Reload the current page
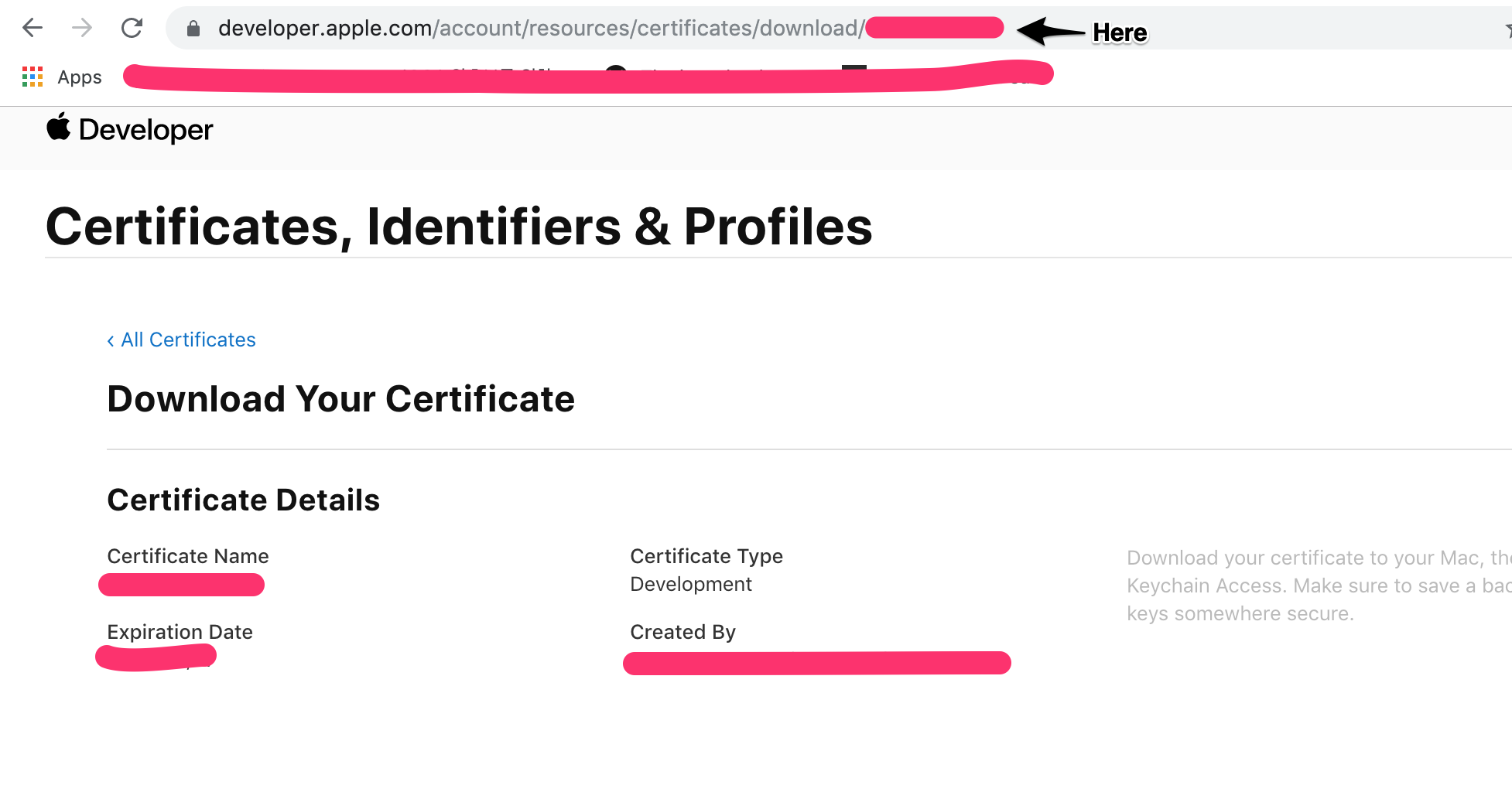This screenshot has height=792, width=1512. pyautogui.click(x=132, y=28)
